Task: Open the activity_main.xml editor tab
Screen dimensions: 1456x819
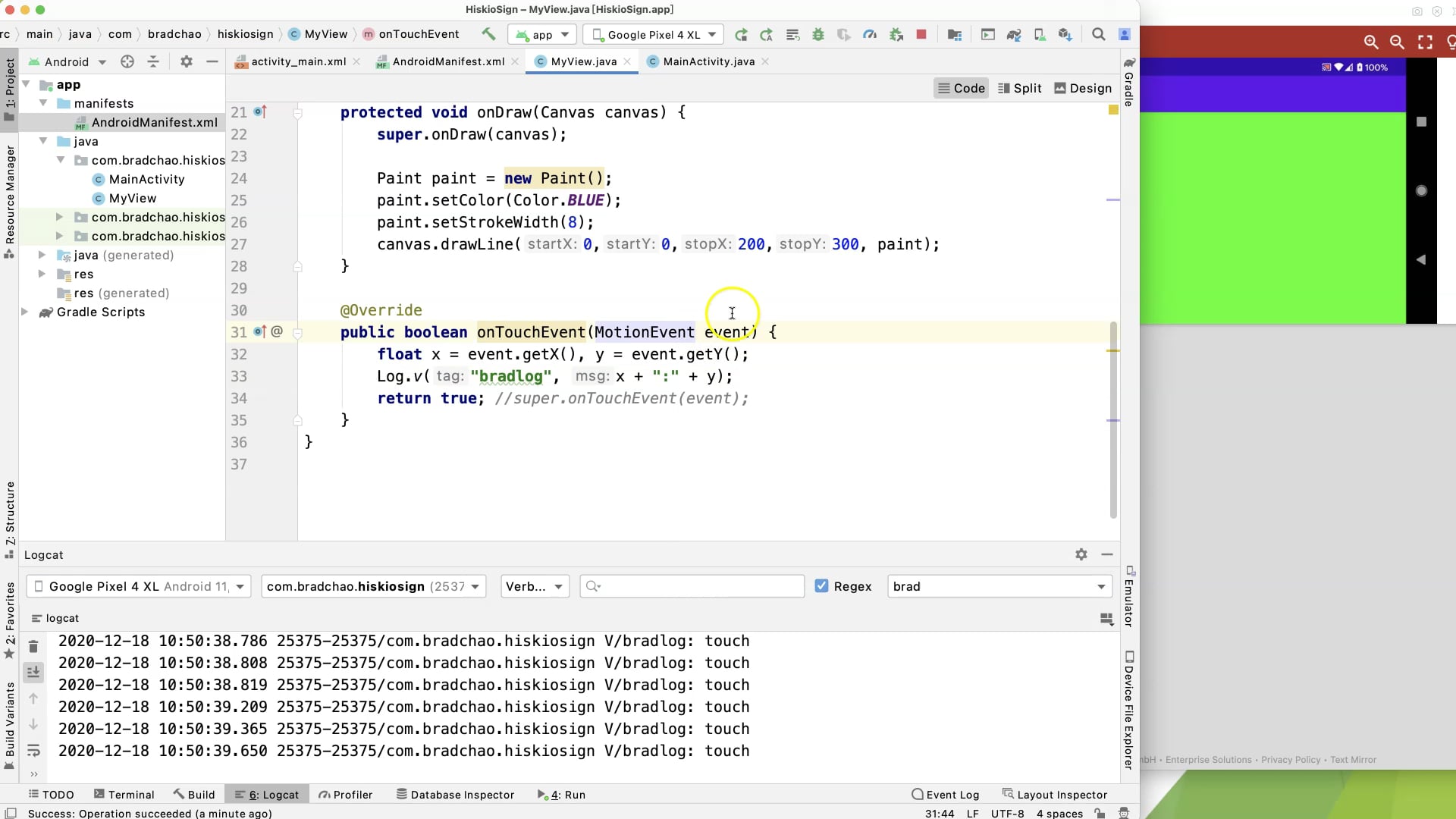Action: tap(298, 61)
